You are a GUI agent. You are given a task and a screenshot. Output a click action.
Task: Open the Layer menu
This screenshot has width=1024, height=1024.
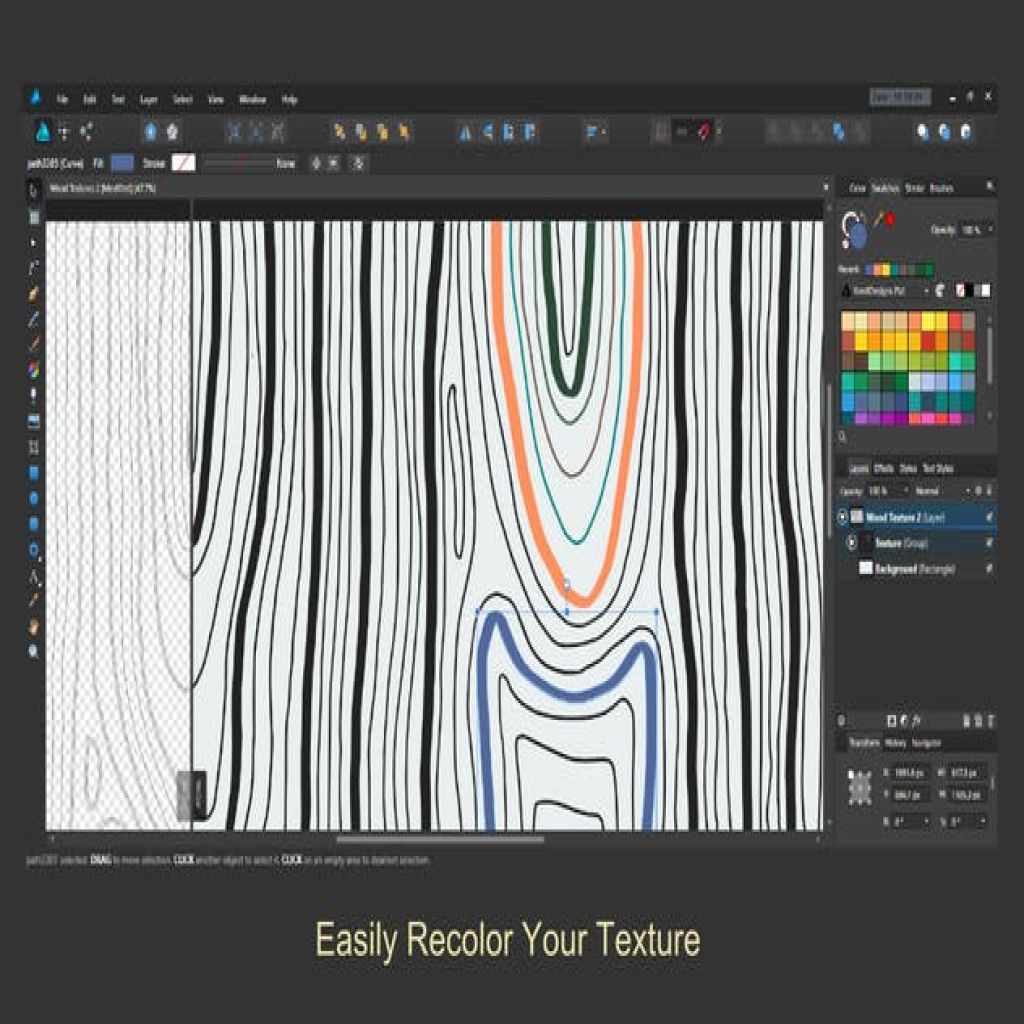click(x=148, y=100)
